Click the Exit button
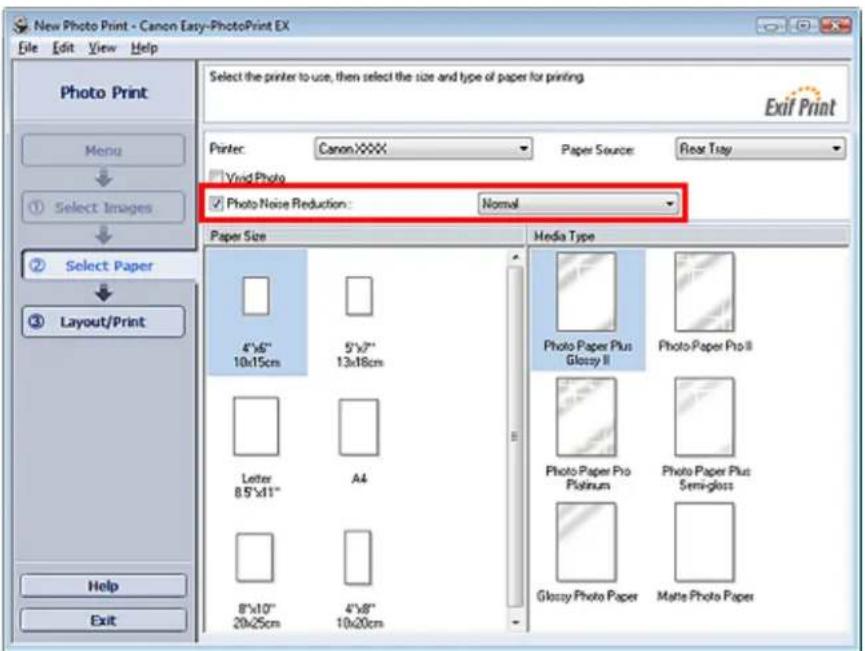 103,620
